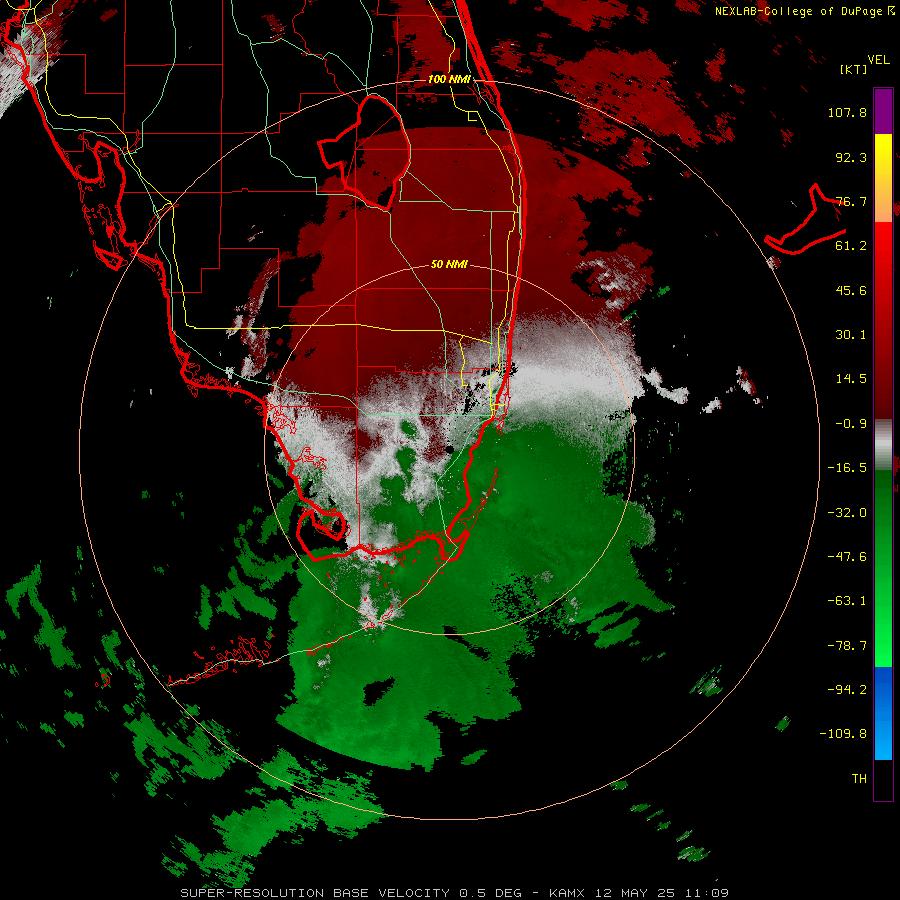The height and width of the screenshot is (900, 900).
Task: Click the 14.5 velocity scale value
Action: pos(851,379)
